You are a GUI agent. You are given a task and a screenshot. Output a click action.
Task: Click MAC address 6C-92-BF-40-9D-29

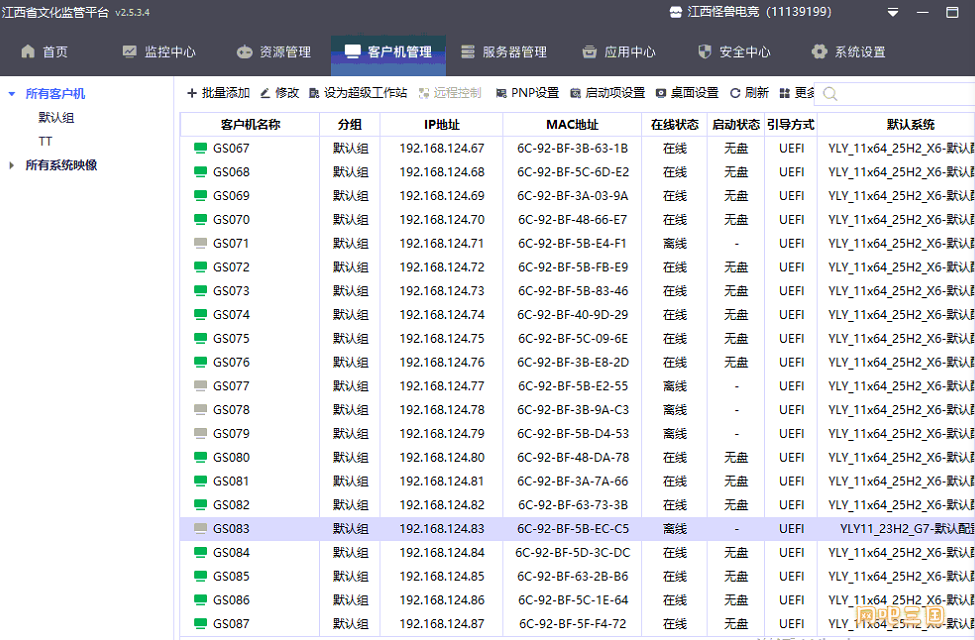point(573,315)
